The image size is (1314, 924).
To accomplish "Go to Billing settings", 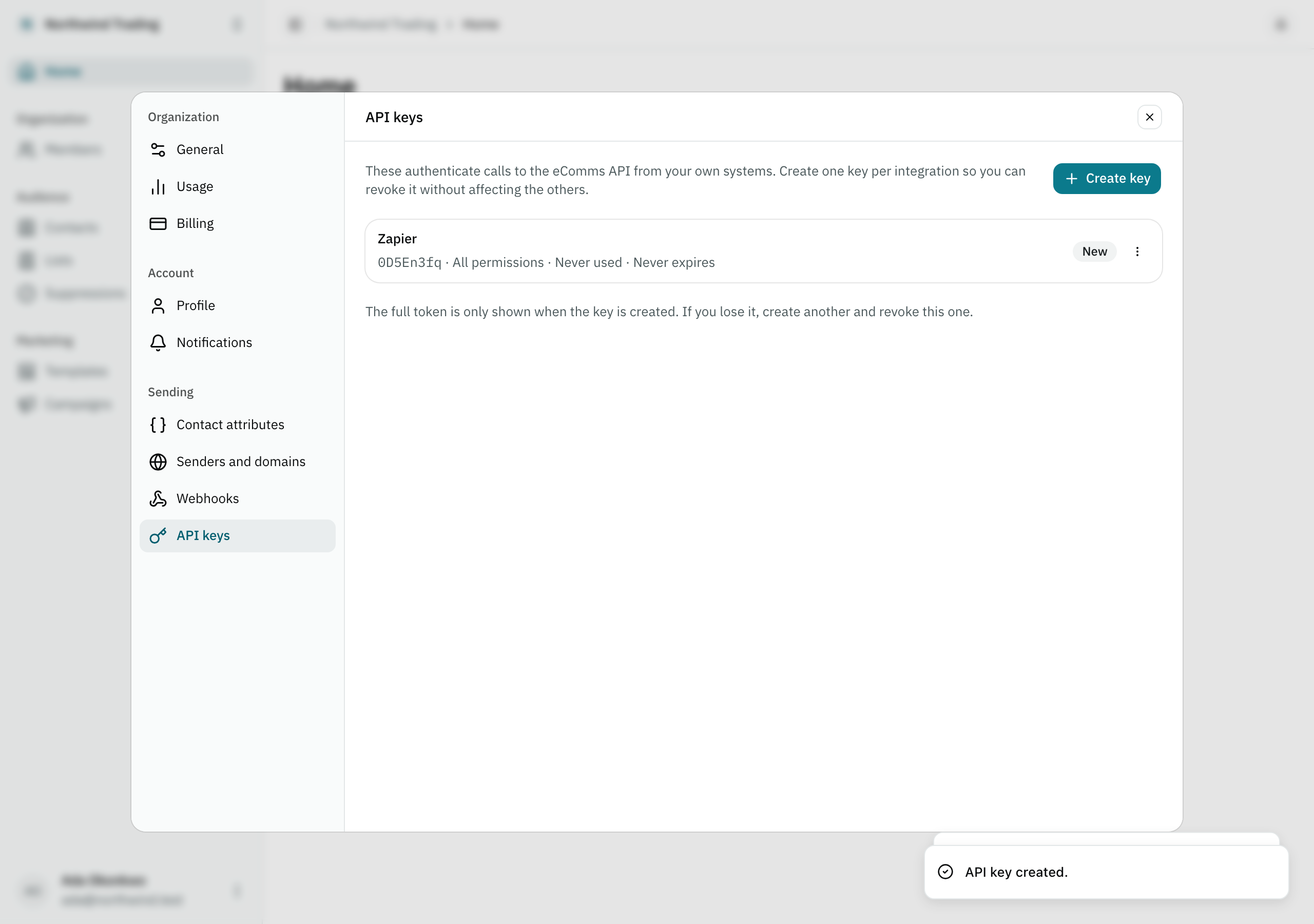I will (x=237, y=223).
